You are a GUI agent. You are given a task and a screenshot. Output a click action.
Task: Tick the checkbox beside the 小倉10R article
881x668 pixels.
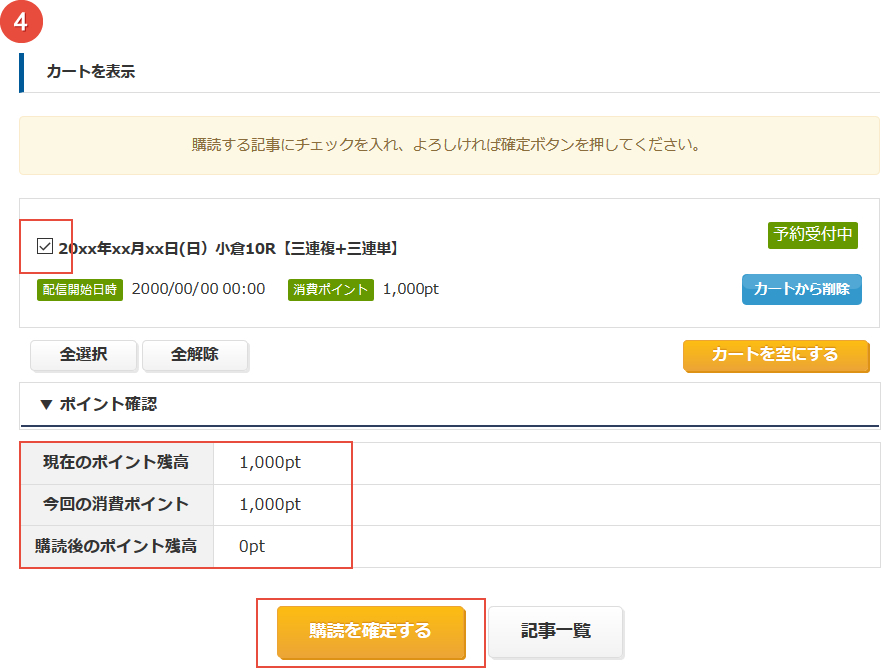click(44, 246)
